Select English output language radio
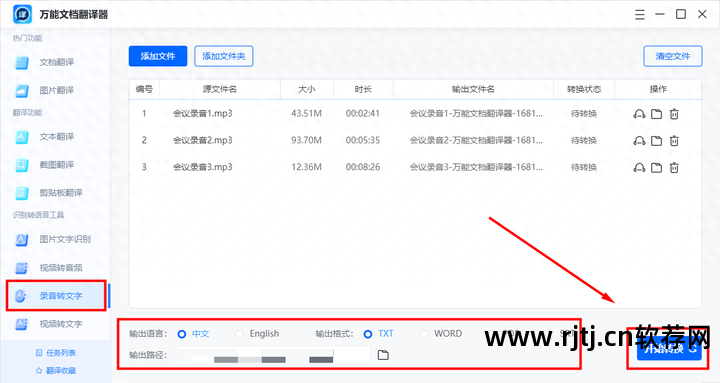720x383 pixels. 239,334
